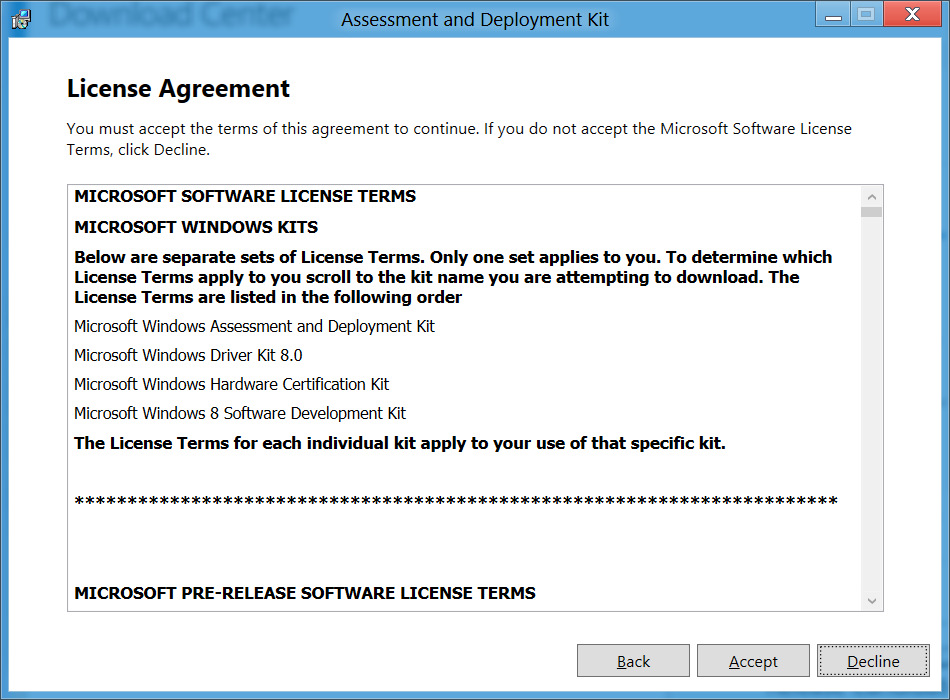
Task: Click the Windows 8 Software Development Kit line
Action: click(x=240, y=413)
